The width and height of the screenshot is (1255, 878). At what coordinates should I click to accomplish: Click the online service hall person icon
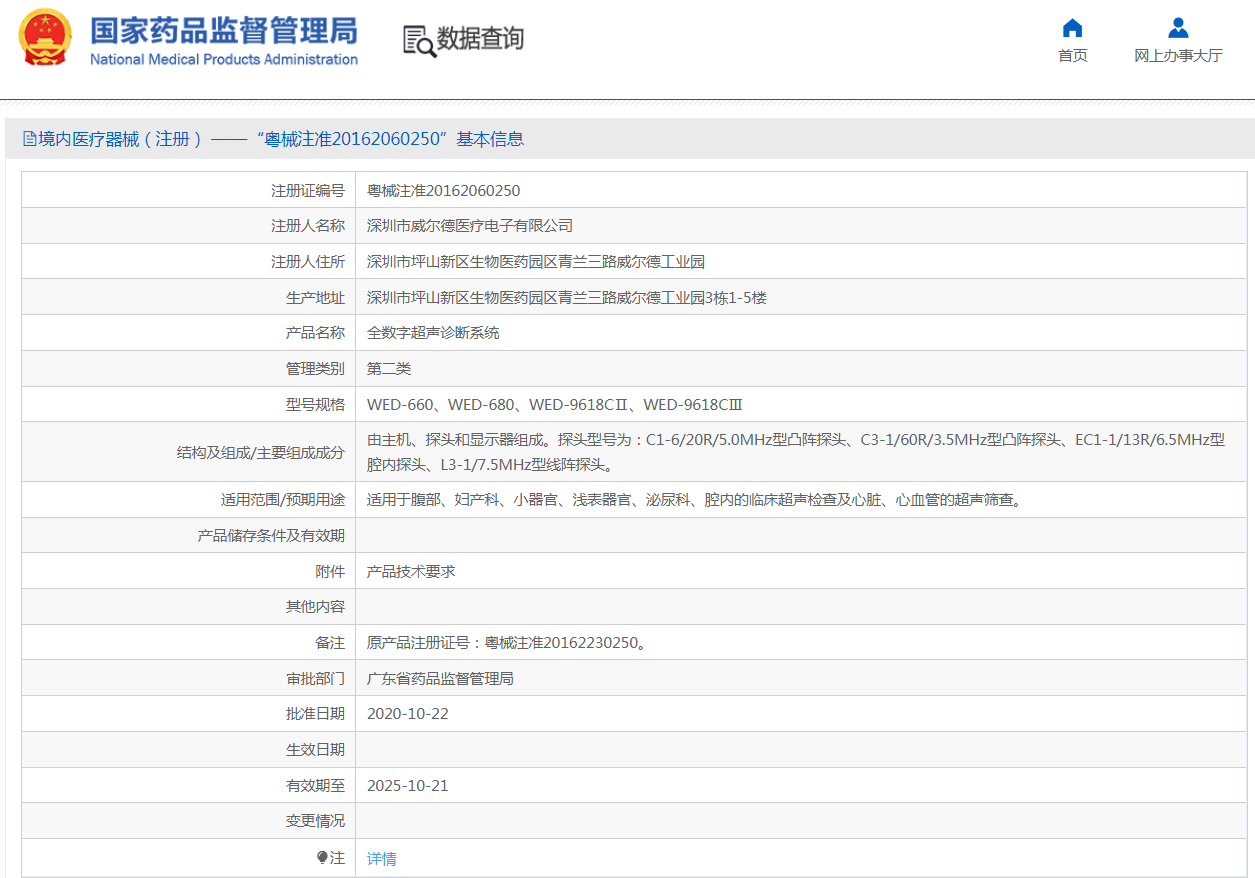point(1178,28)
